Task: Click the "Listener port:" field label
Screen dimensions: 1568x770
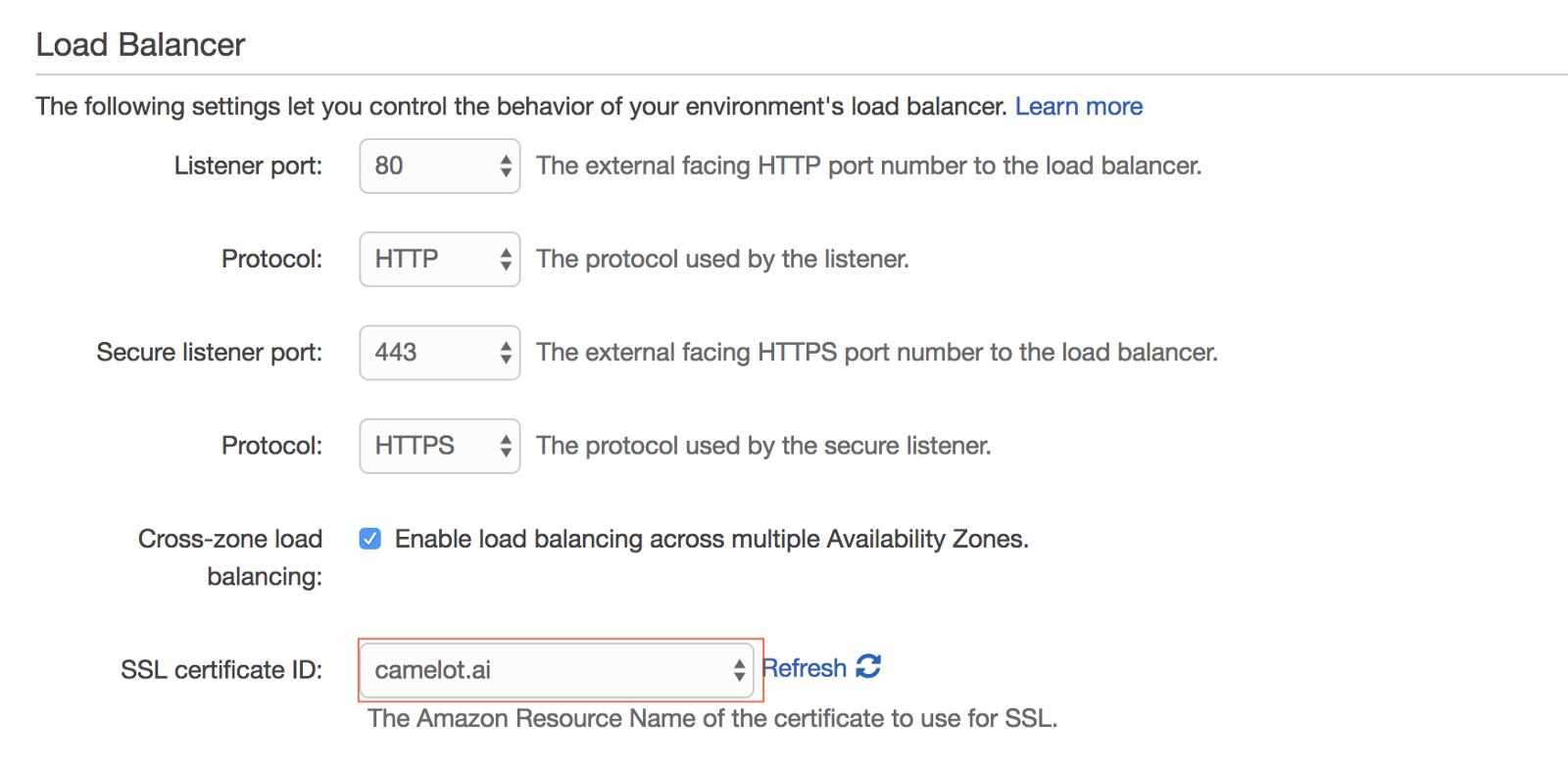Action: 248,166
